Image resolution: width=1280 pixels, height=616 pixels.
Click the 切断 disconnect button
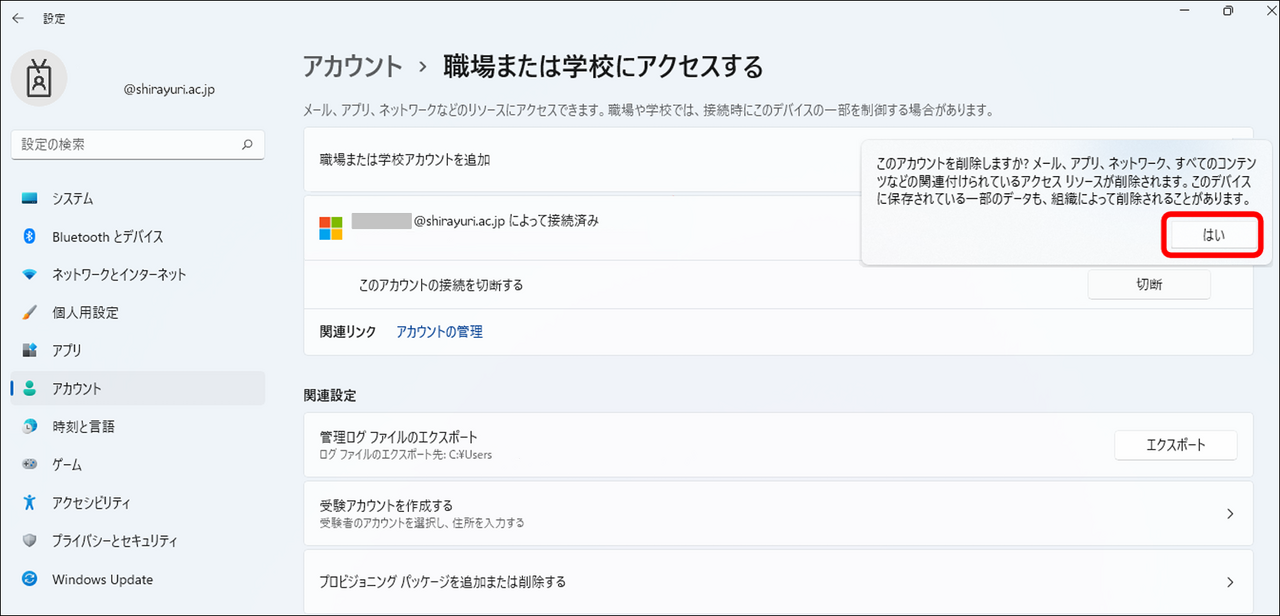click(1148, 284)
